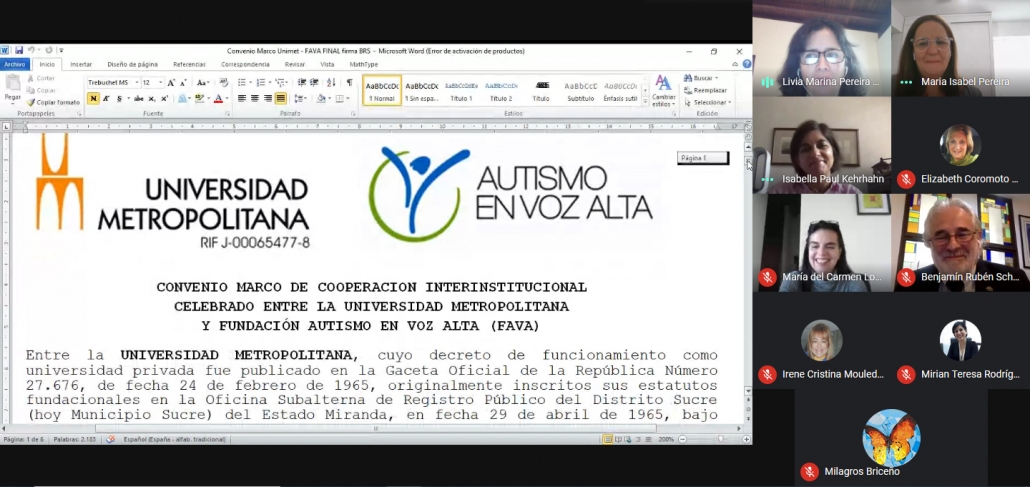1030x487 pixels.
Task: Align text left
Action: click(x=242, y=99)
